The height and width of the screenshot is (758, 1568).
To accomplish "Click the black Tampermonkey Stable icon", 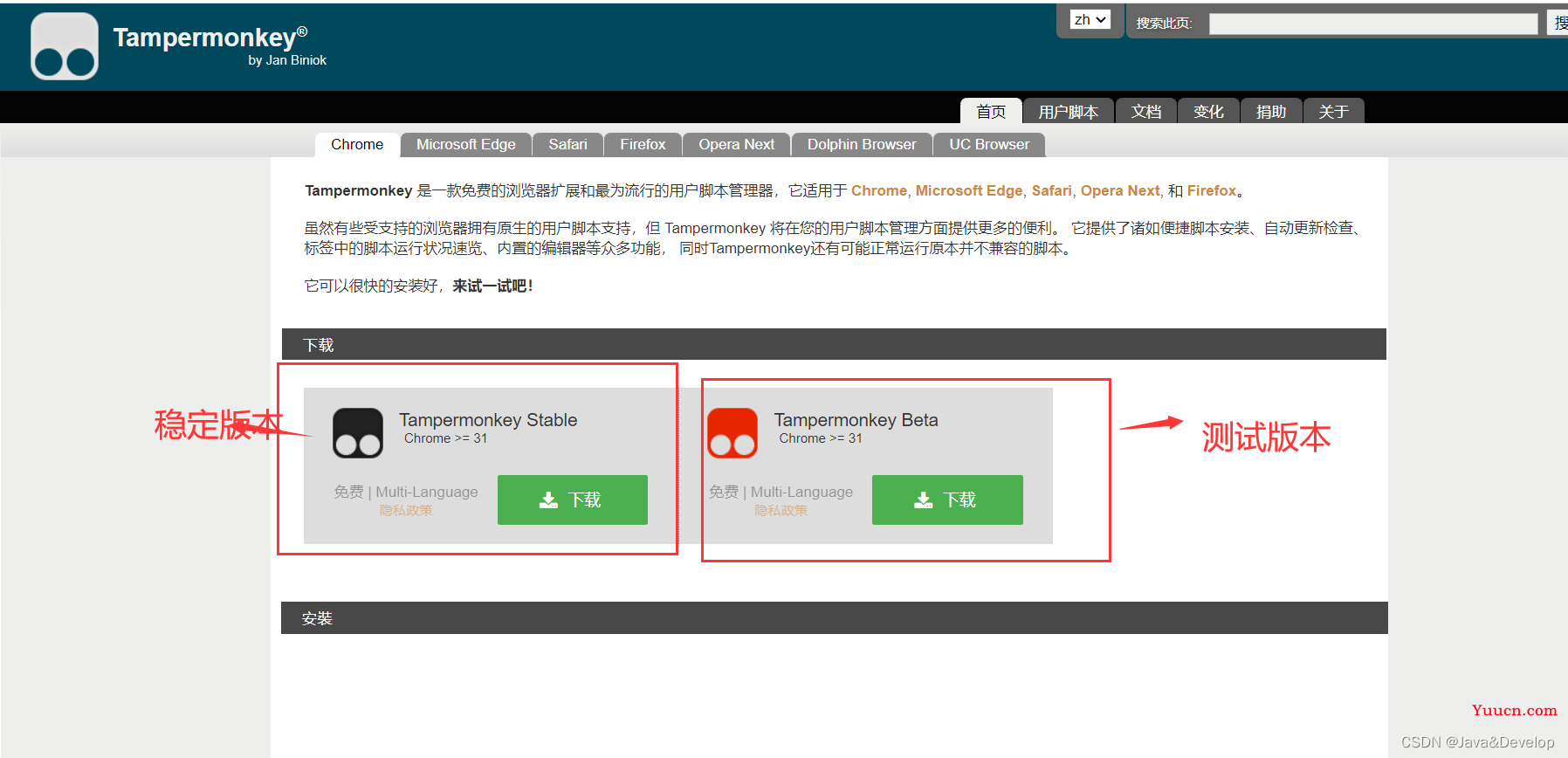I will click(358, 433).
